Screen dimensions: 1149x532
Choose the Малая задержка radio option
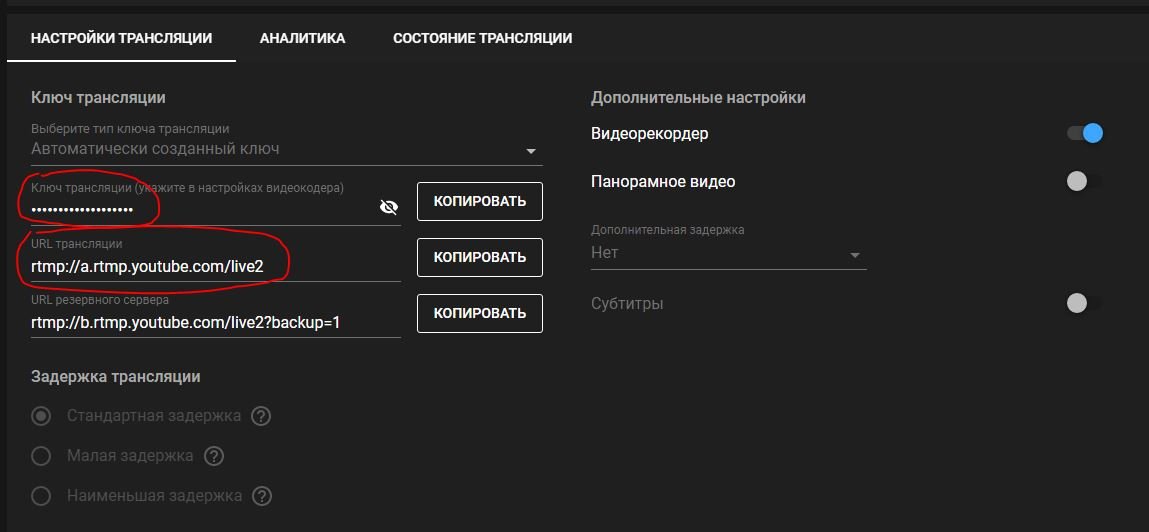pos(41,456)
